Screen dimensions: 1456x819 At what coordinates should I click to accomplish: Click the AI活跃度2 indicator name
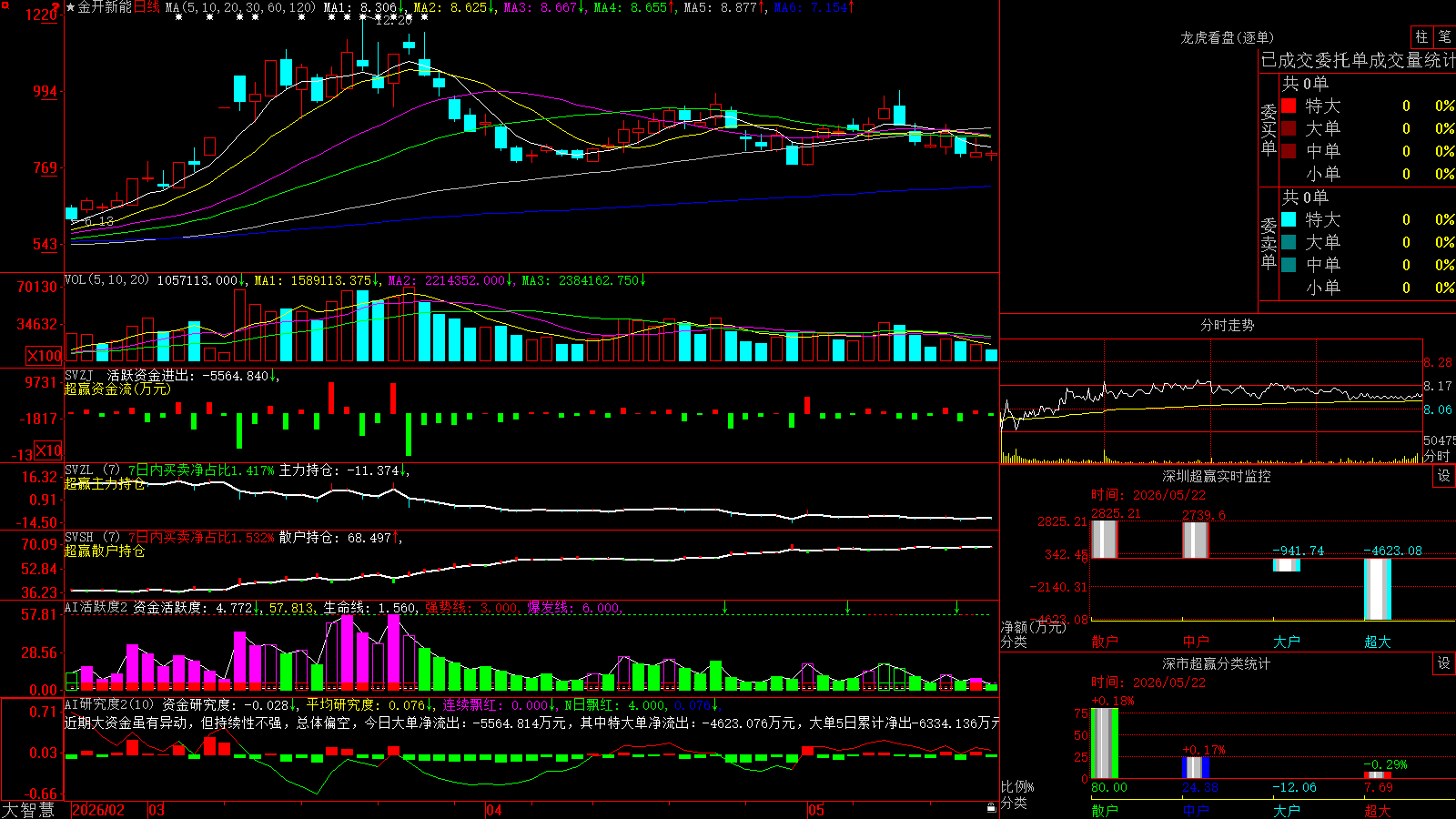tap(96, 607)
